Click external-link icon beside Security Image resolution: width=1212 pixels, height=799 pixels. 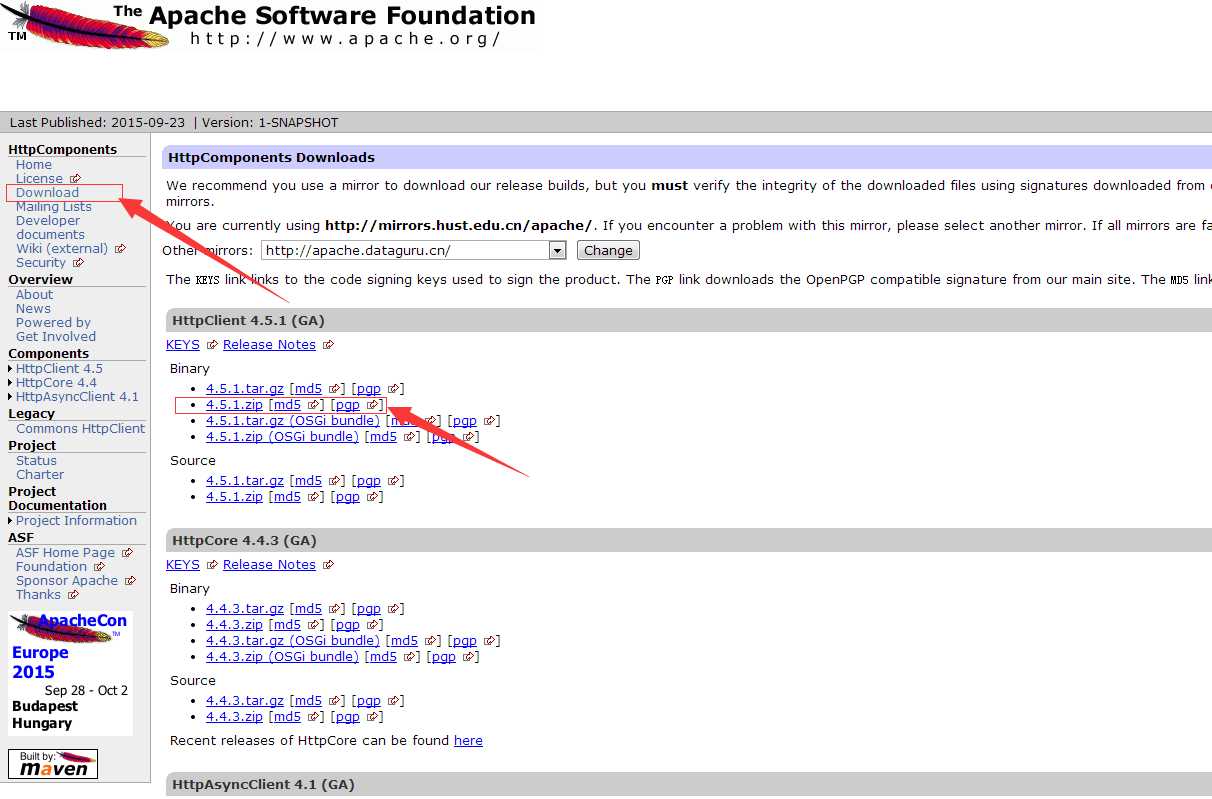79,263
